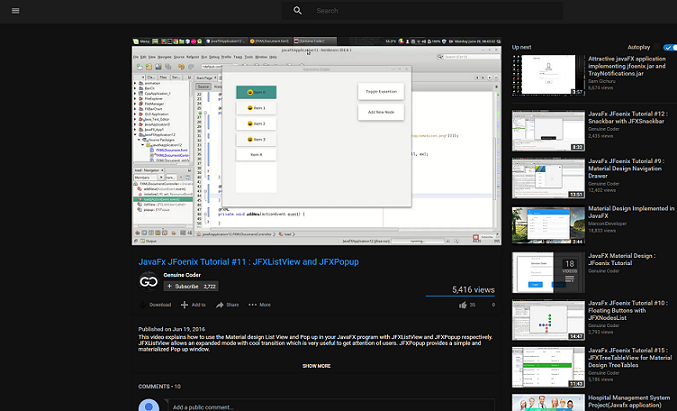Image resolution: width=677 pixels, height=411 pixels.
Task: Open the GC channel avatar
Action: pyautogui.click(x=149, y=281)
